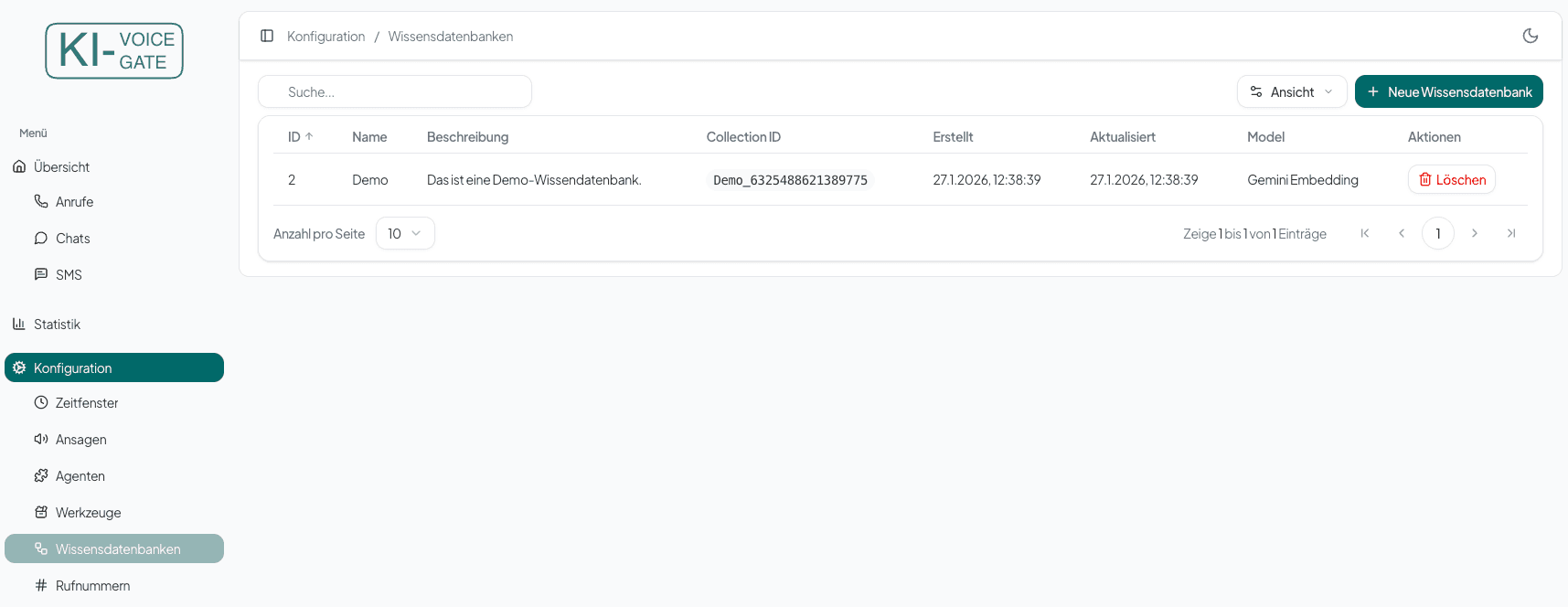Click the Wissensdatenbanken breadcrumb

click(x=451, y=37)
